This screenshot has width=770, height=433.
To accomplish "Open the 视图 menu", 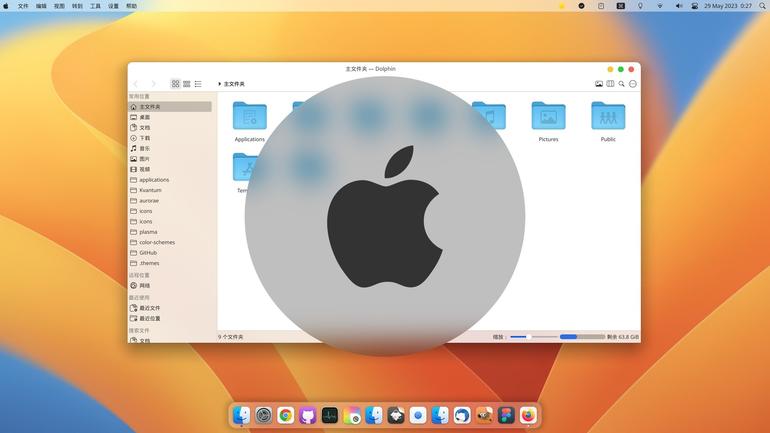I will point(59,6).
